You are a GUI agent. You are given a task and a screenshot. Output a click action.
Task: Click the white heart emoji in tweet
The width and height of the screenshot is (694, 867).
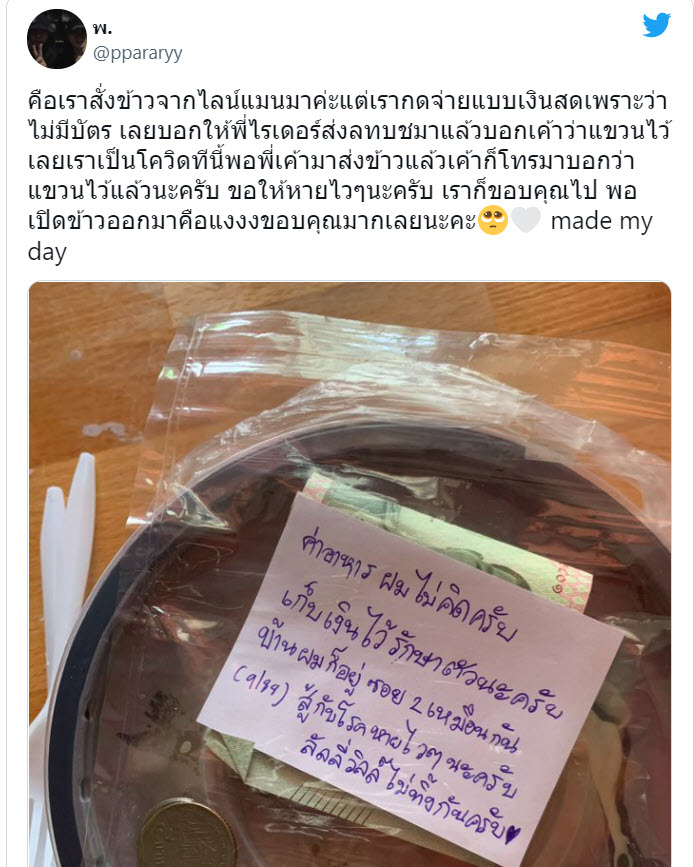525,220
